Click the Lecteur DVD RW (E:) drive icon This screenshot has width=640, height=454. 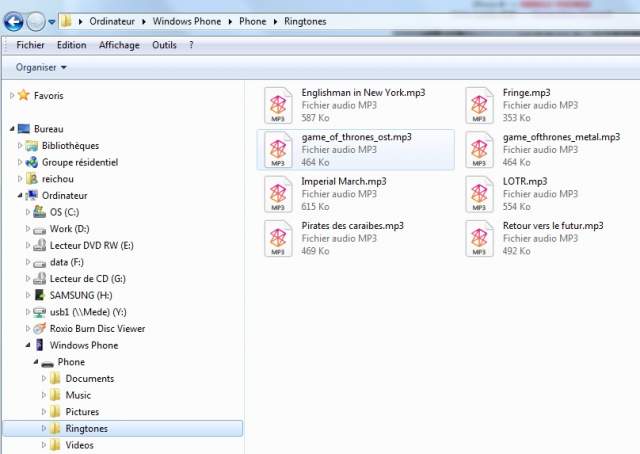tap(40, 245)
